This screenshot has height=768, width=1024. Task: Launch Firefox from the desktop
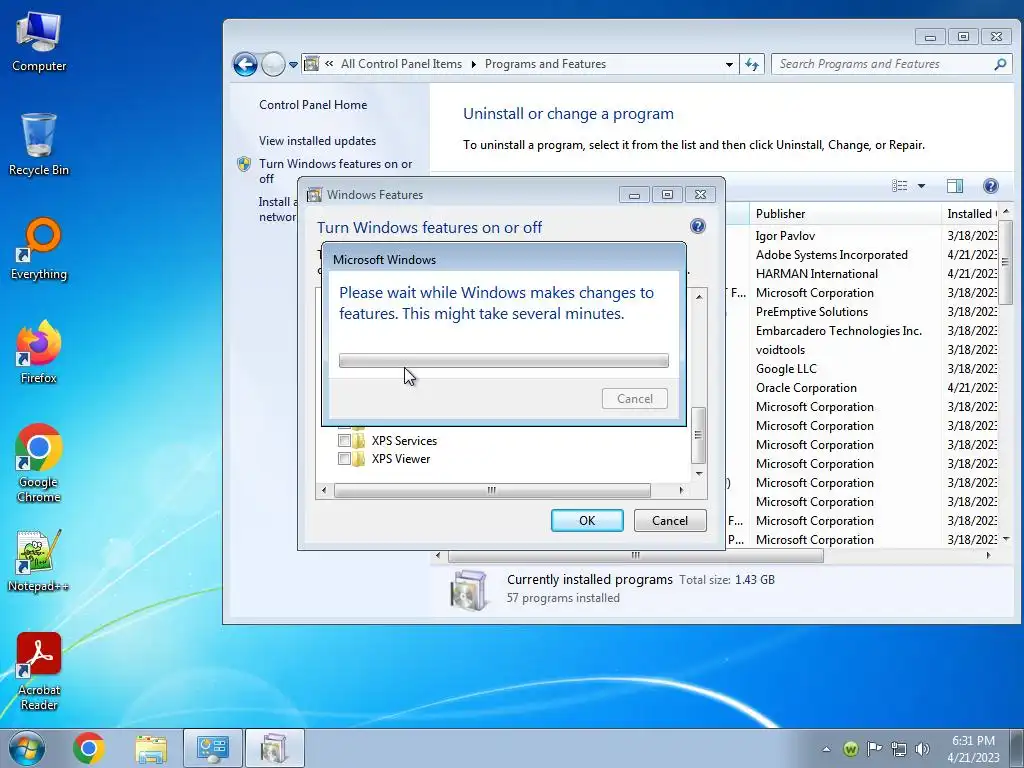(x=39, y=353)
